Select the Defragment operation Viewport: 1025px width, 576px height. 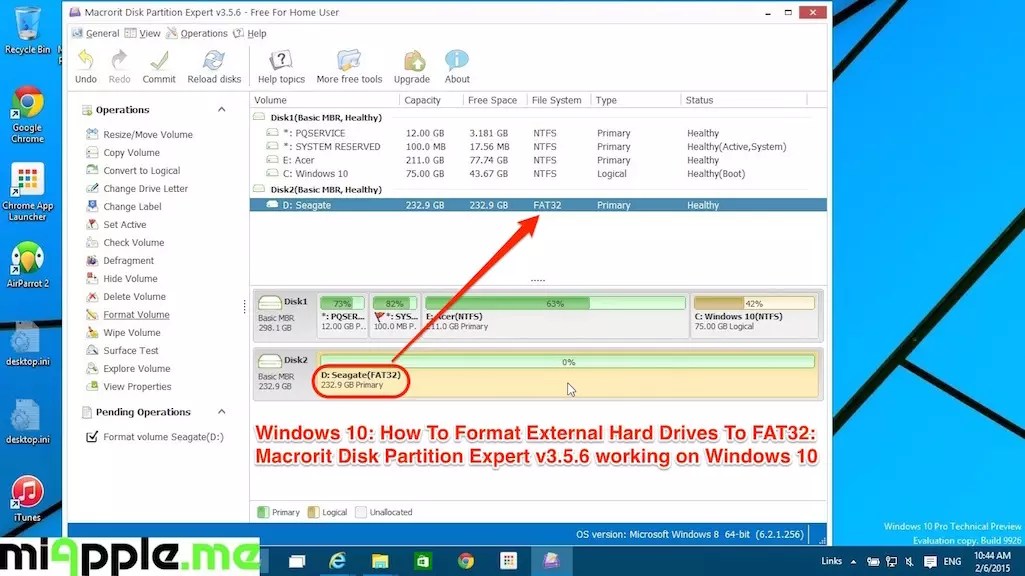tap(127, 260)
